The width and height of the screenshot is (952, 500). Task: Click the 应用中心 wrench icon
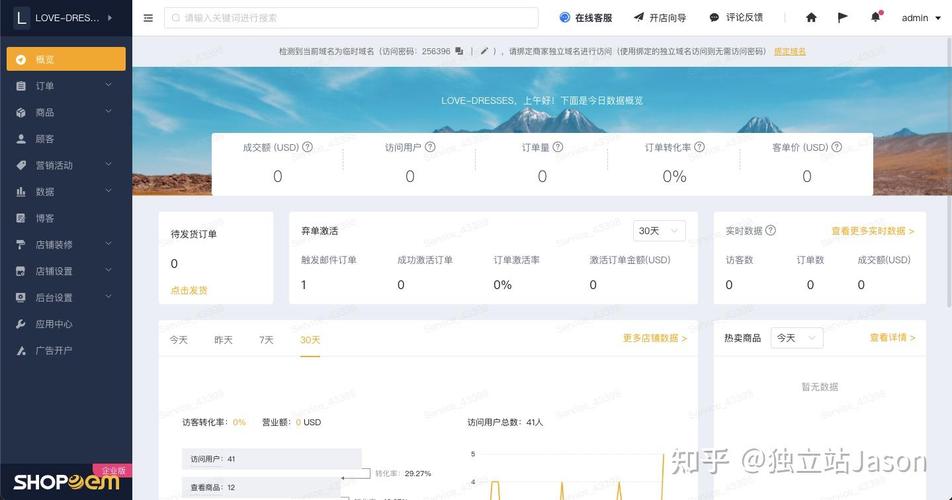[21, 324]
